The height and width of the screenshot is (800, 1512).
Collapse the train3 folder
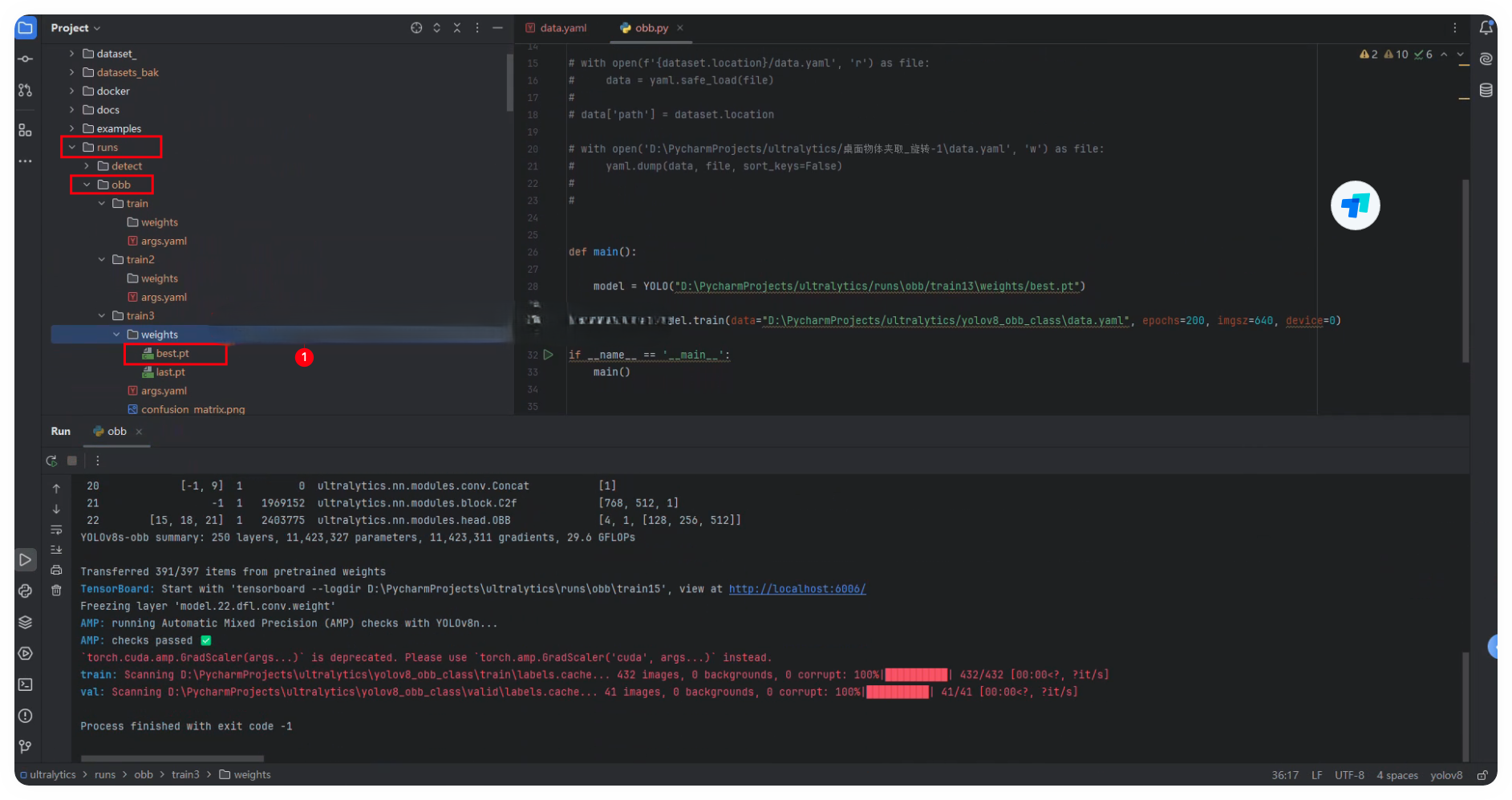click(102, 316)
